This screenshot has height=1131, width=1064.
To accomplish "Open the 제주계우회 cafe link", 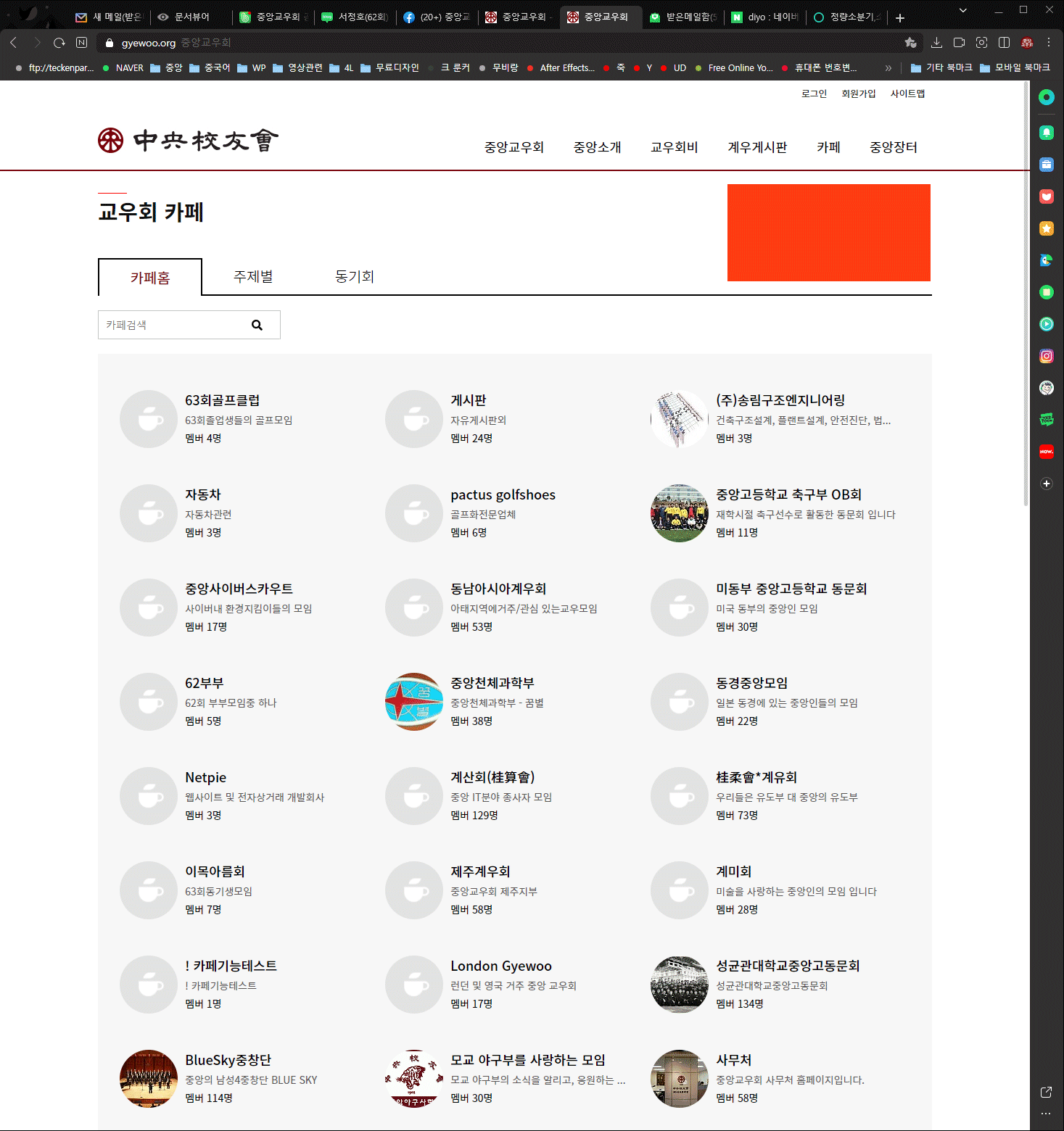I will 480,871.
